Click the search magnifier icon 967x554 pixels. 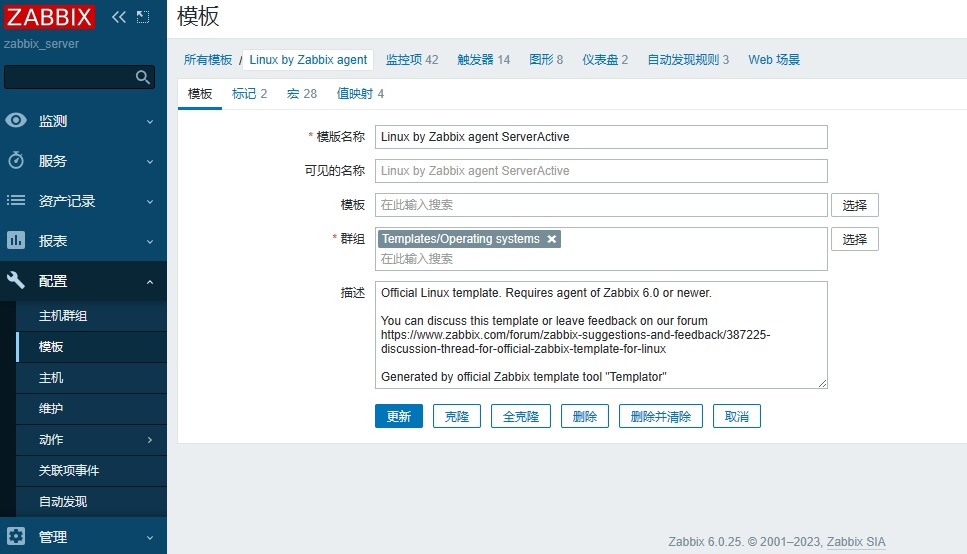pos(143,77)
